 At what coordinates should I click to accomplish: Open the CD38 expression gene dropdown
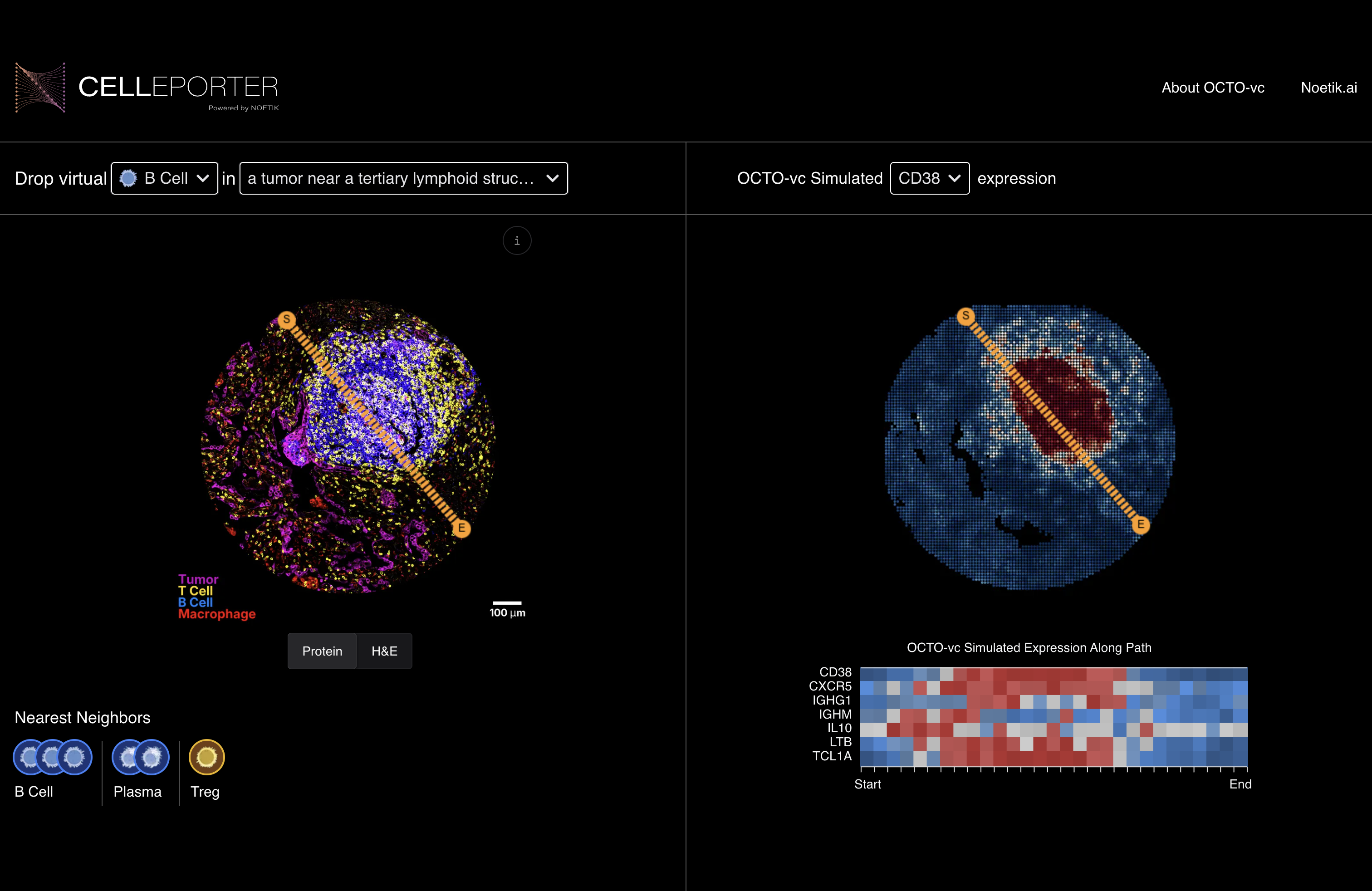[929, 179]
